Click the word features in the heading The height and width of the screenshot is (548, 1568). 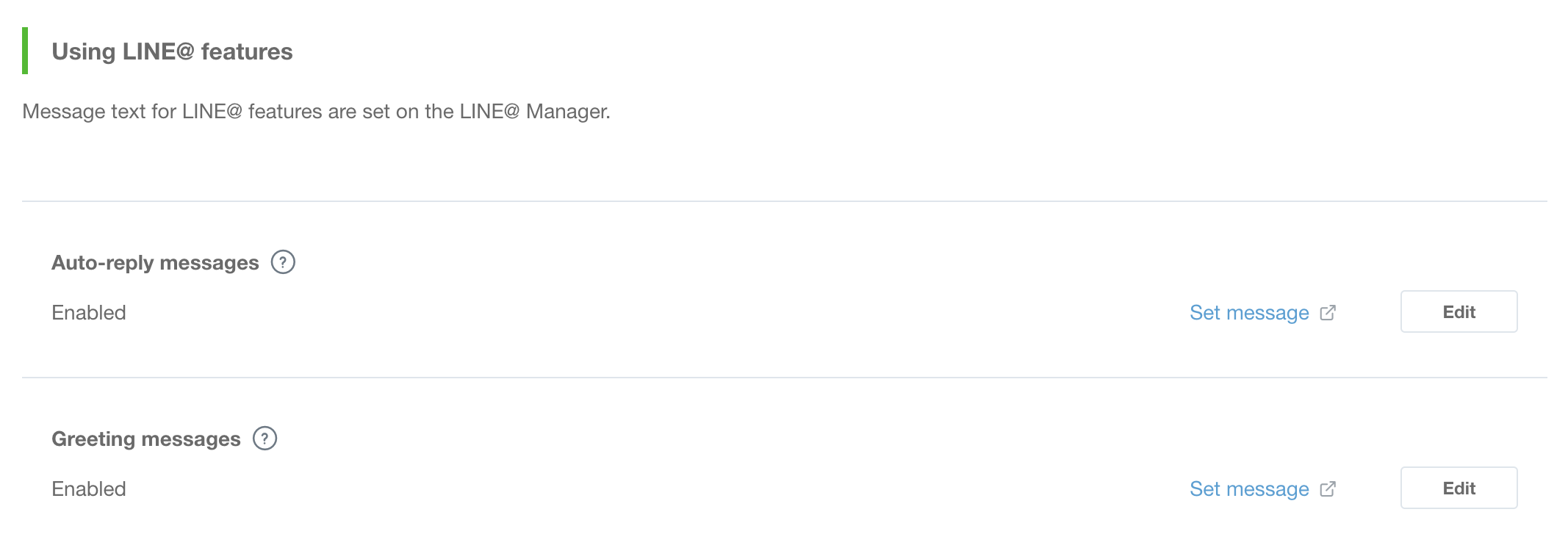pos(247,51)
